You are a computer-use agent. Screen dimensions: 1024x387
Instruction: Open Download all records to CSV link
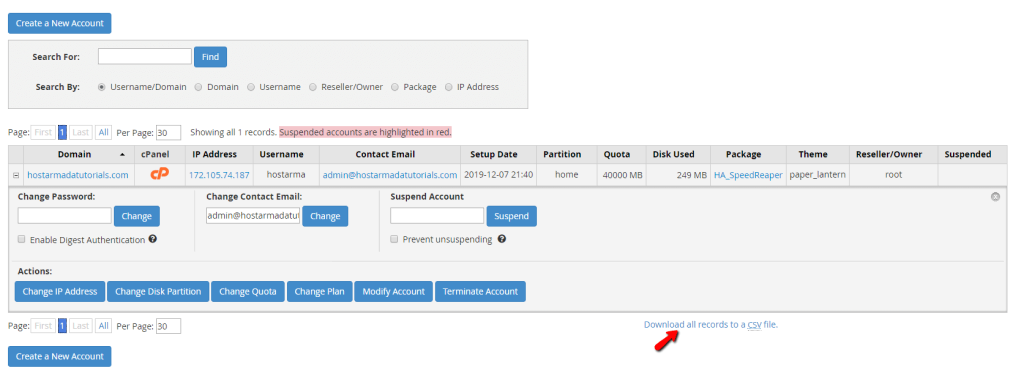point(711,324)
